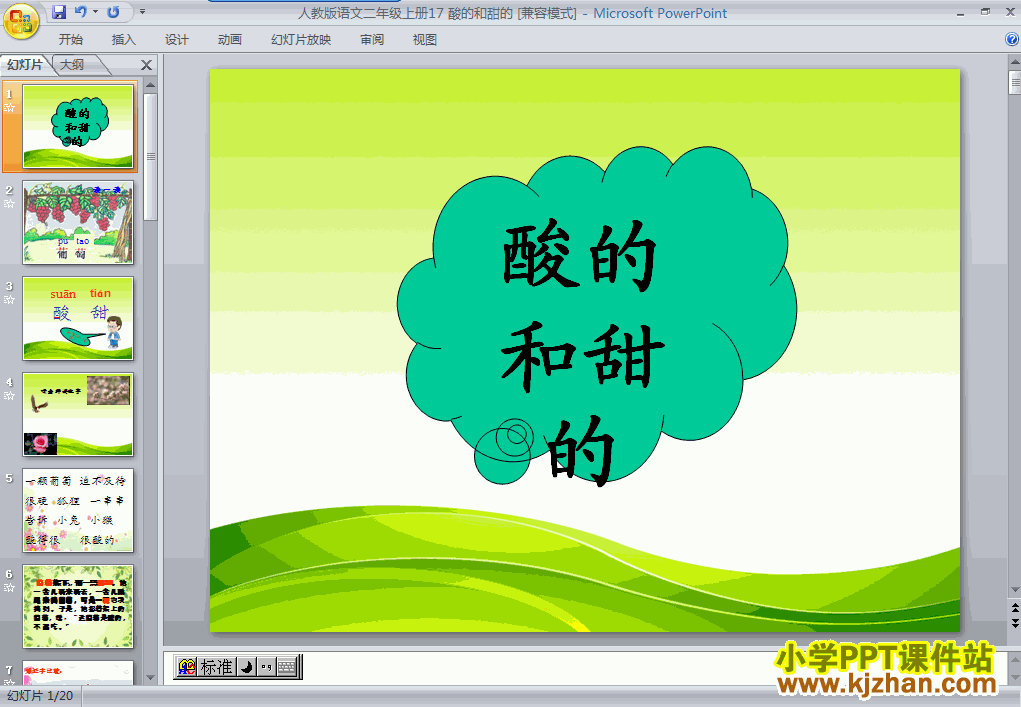
Task: Click the animation star icon beside slide 2
Action: (x=9, y=204)
